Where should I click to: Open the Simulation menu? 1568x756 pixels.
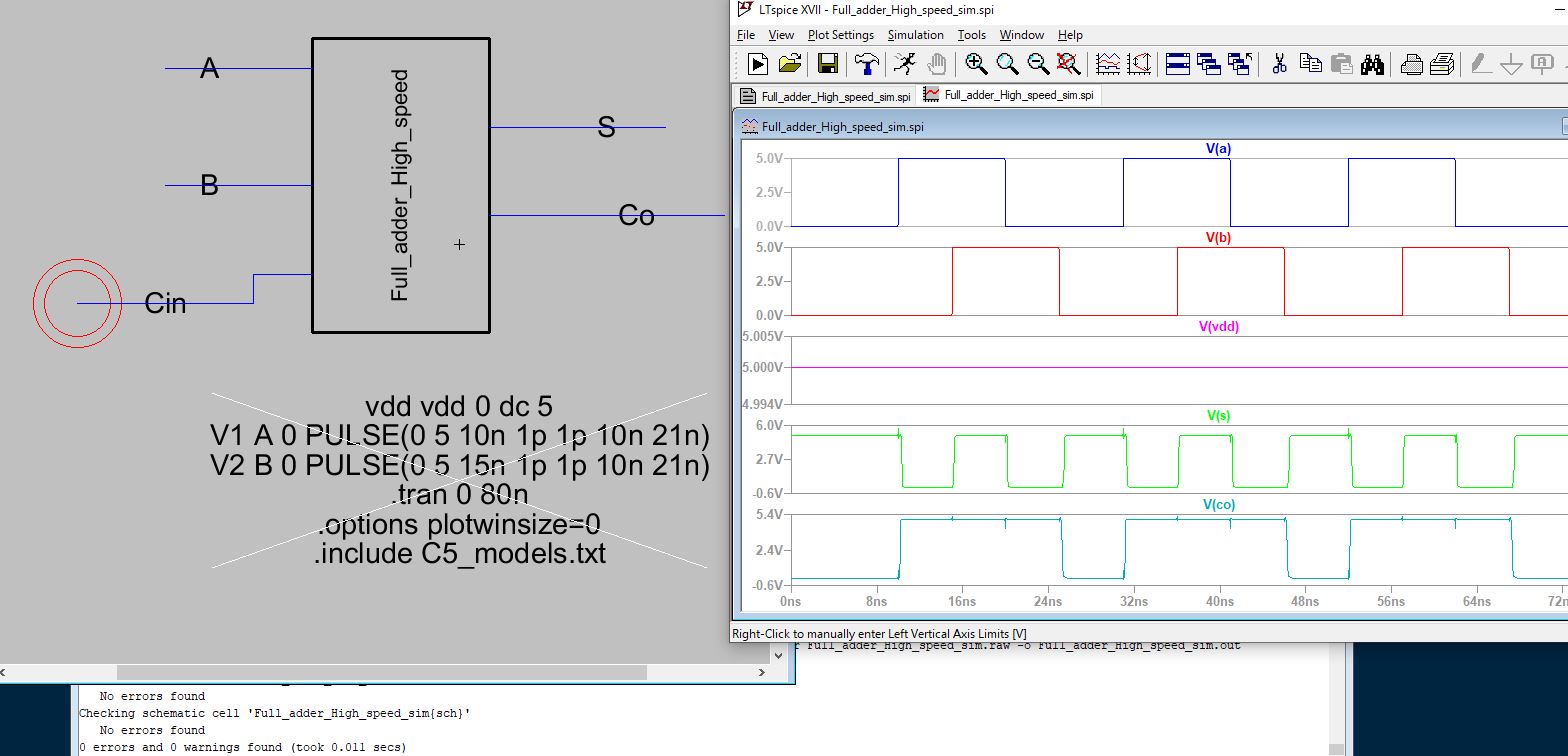coord(915,35)
